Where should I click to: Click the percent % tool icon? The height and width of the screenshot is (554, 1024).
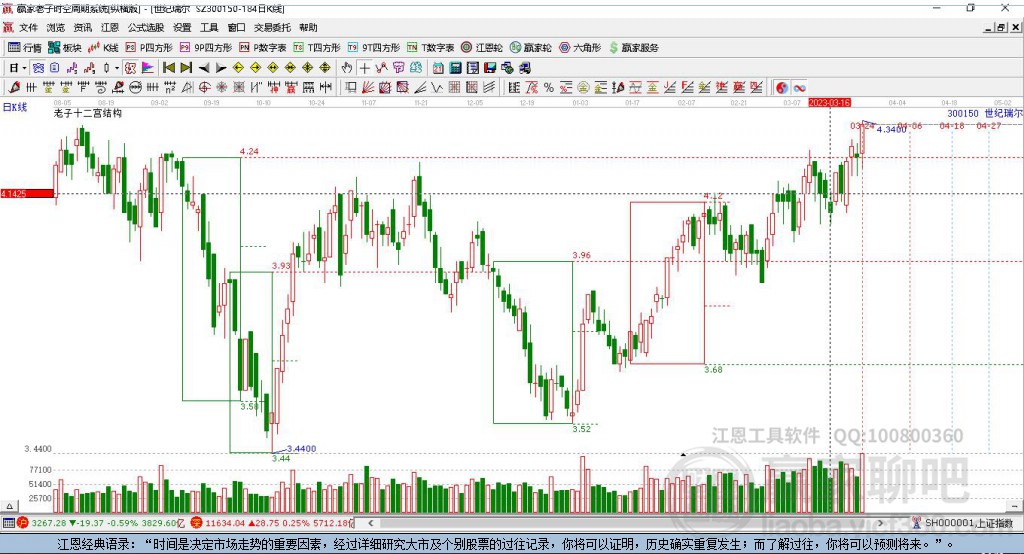click(549, 88)
